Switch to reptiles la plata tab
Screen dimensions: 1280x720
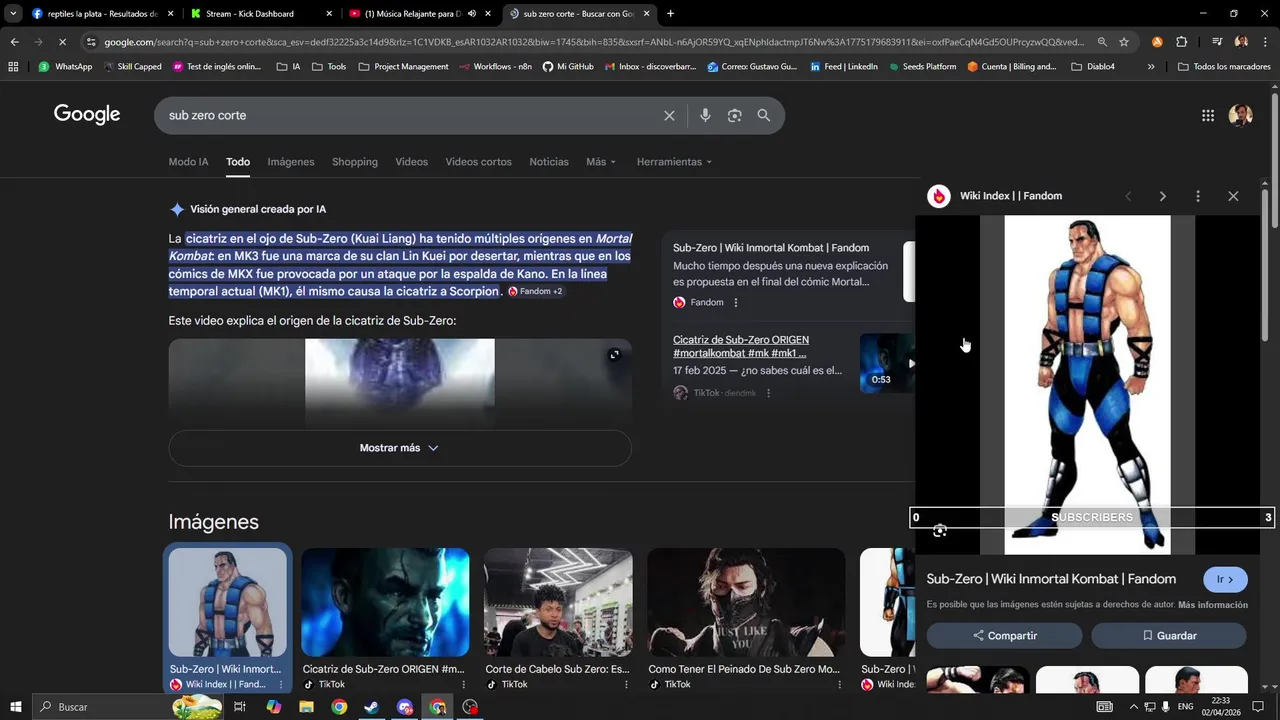[102, 14]
